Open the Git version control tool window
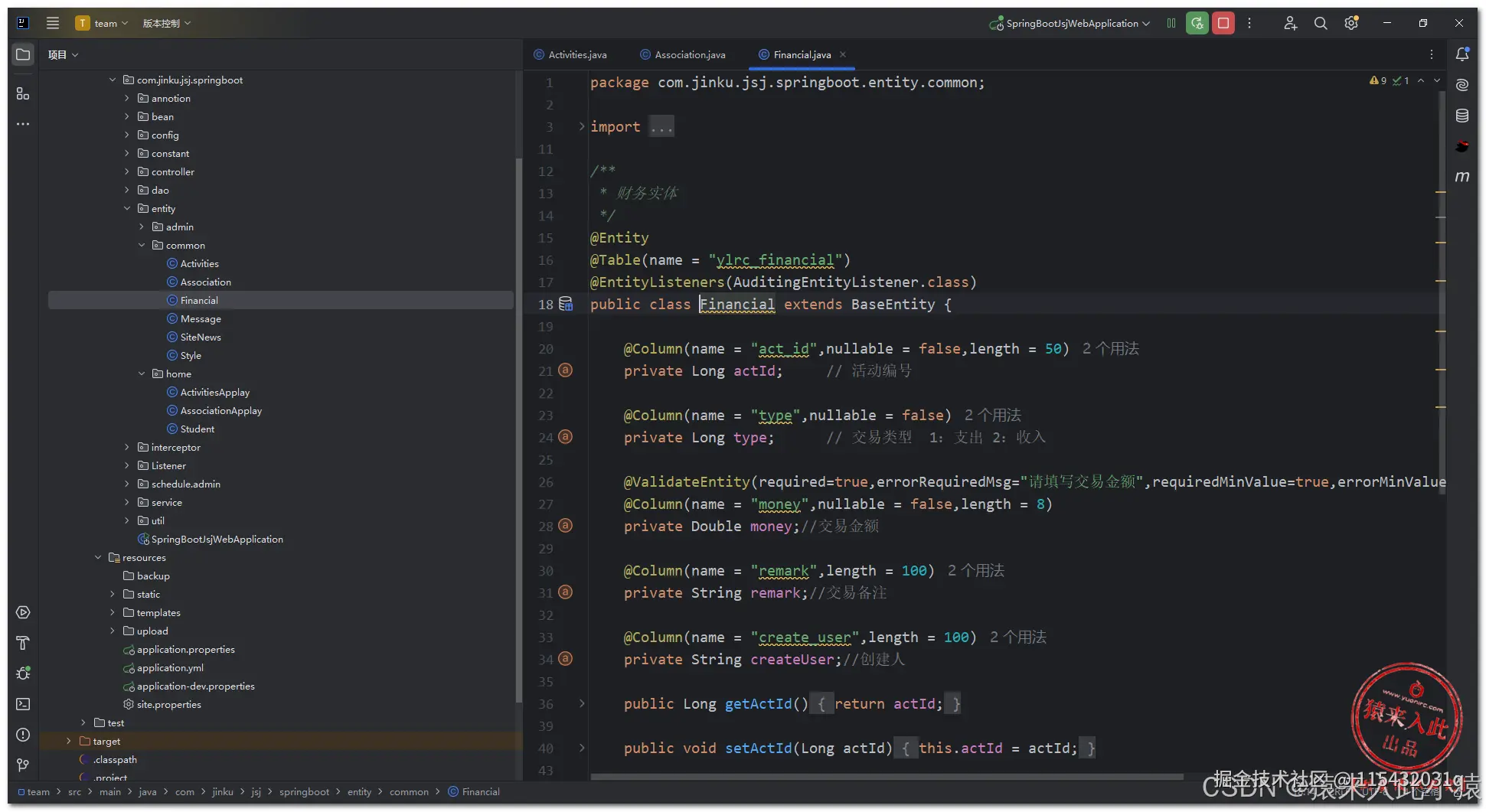 pyautogui.click(x=23, y=765)
